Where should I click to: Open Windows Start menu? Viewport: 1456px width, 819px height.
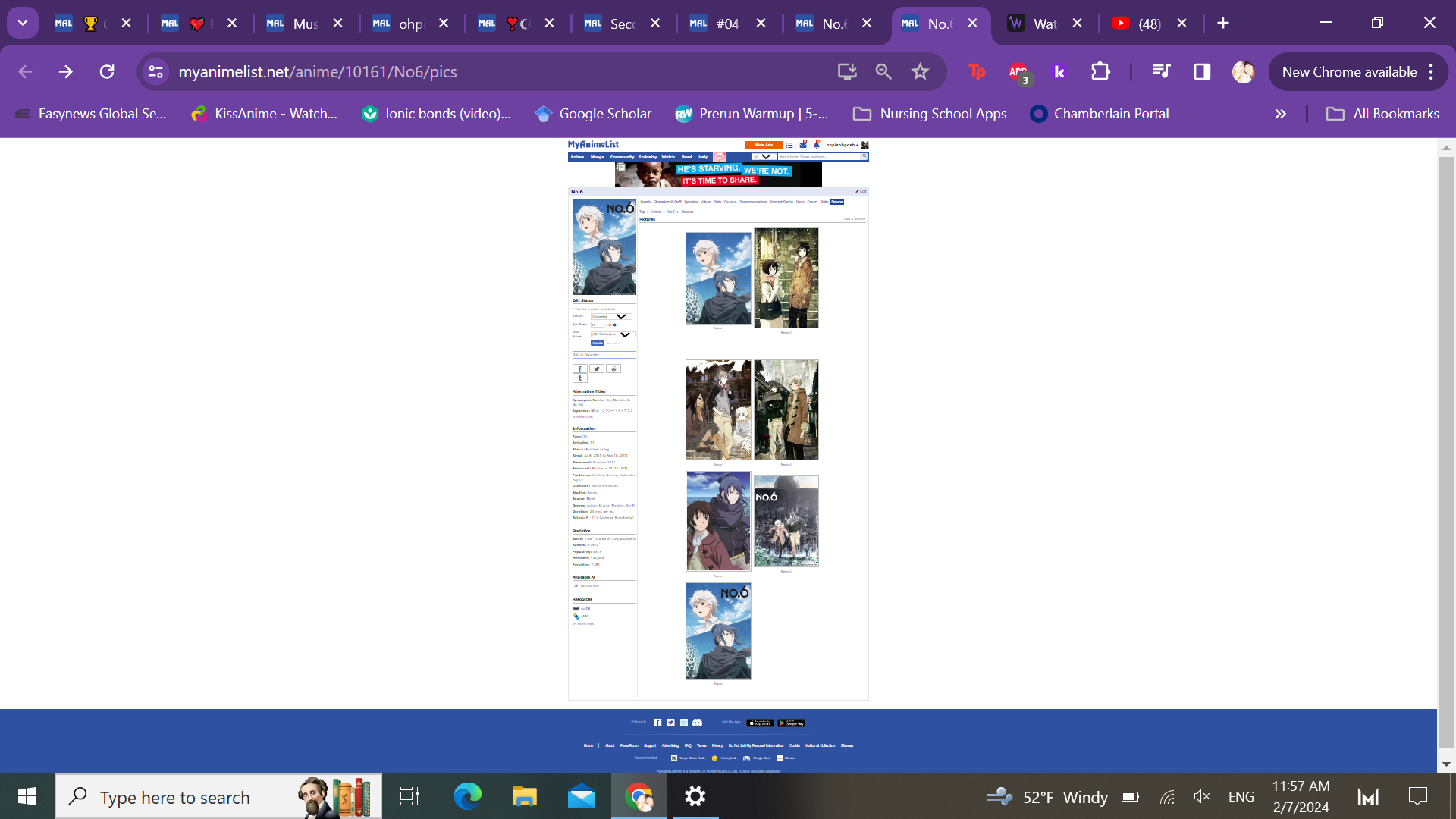[x=27, y=796]
